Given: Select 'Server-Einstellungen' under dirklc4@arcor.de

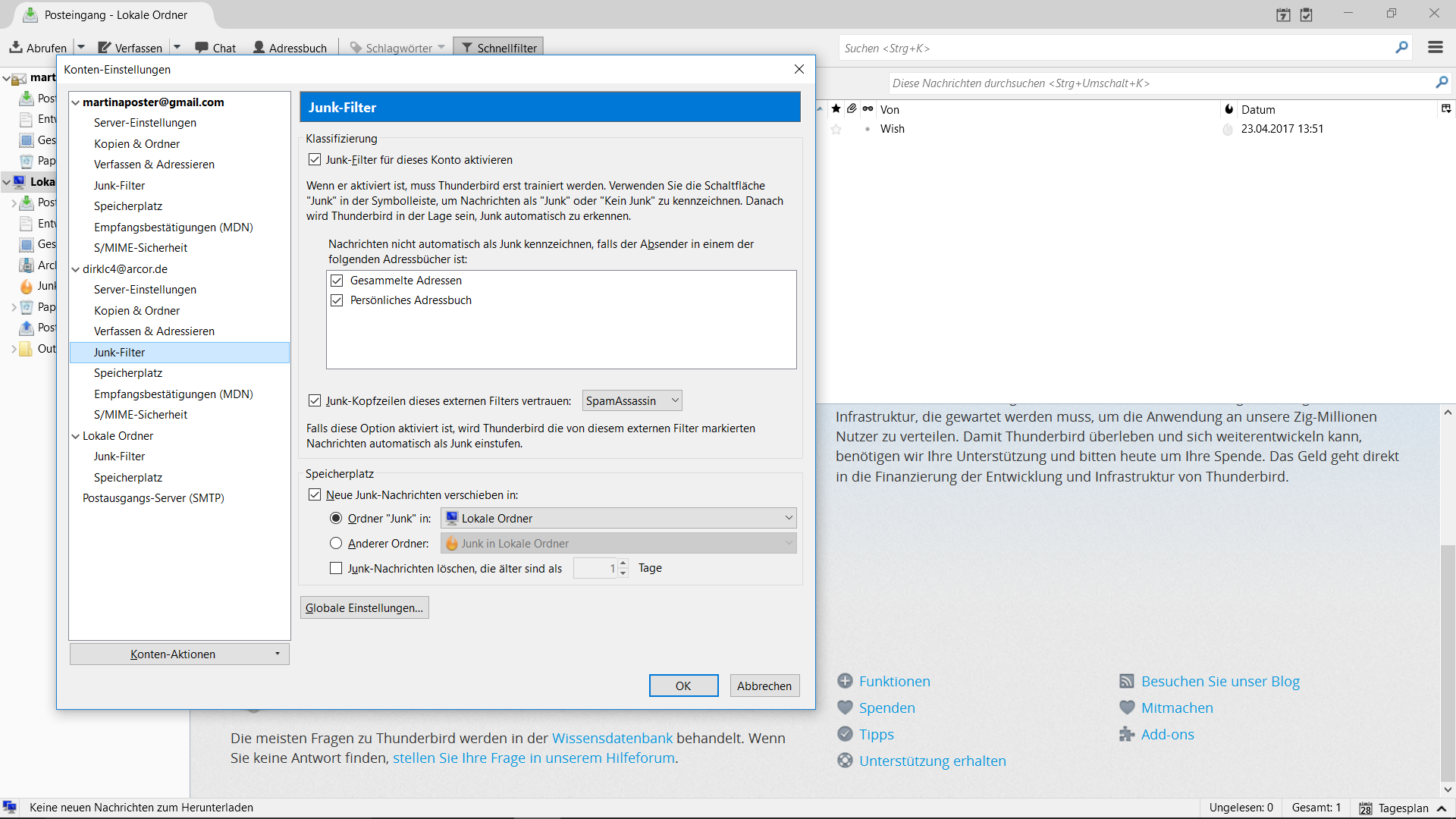Looking at the screenshot, I should coord(145,290).
